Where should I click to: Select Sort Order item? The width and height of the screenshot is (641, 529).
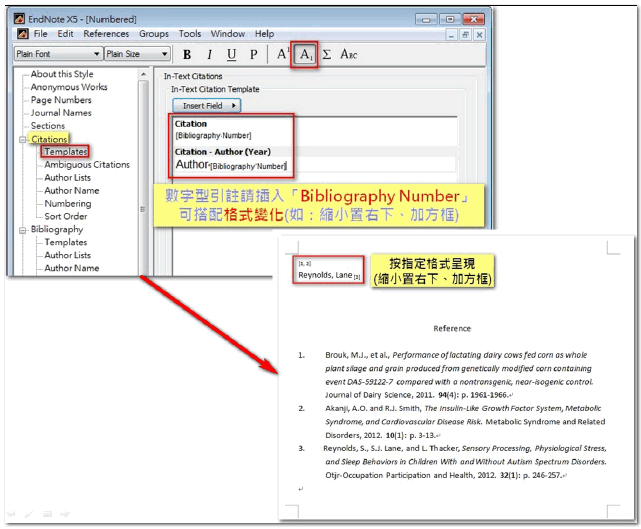tap(65, 216)
